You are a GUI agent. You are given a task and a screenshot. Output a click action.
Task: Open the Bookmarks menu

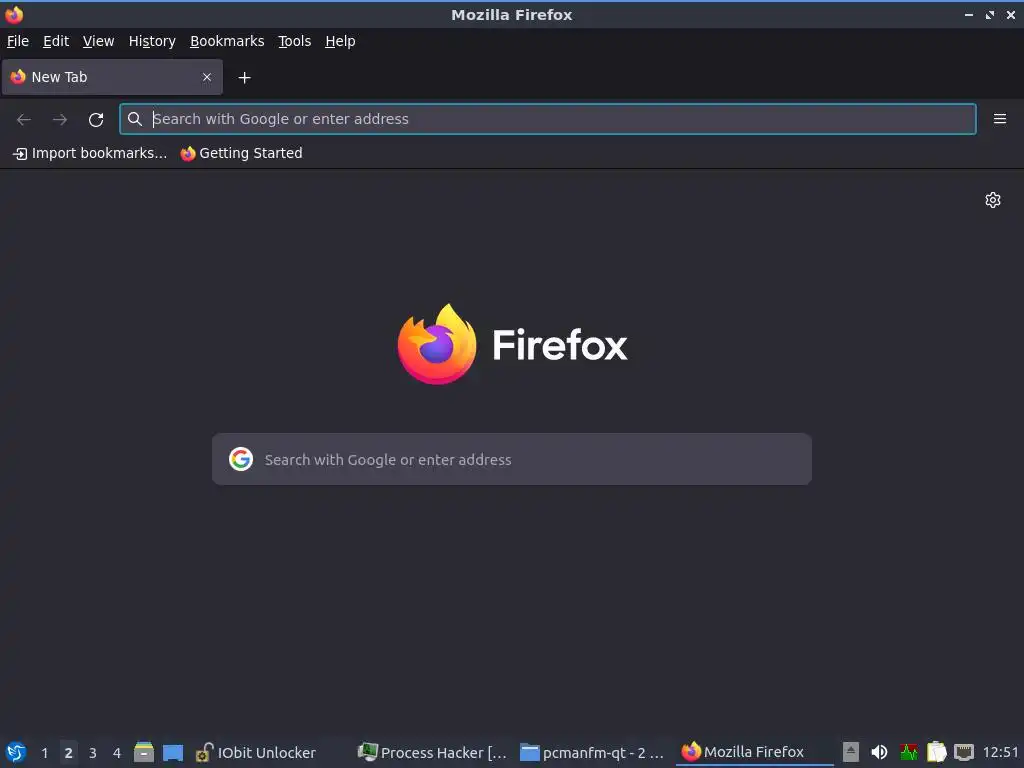click(227, 41)
